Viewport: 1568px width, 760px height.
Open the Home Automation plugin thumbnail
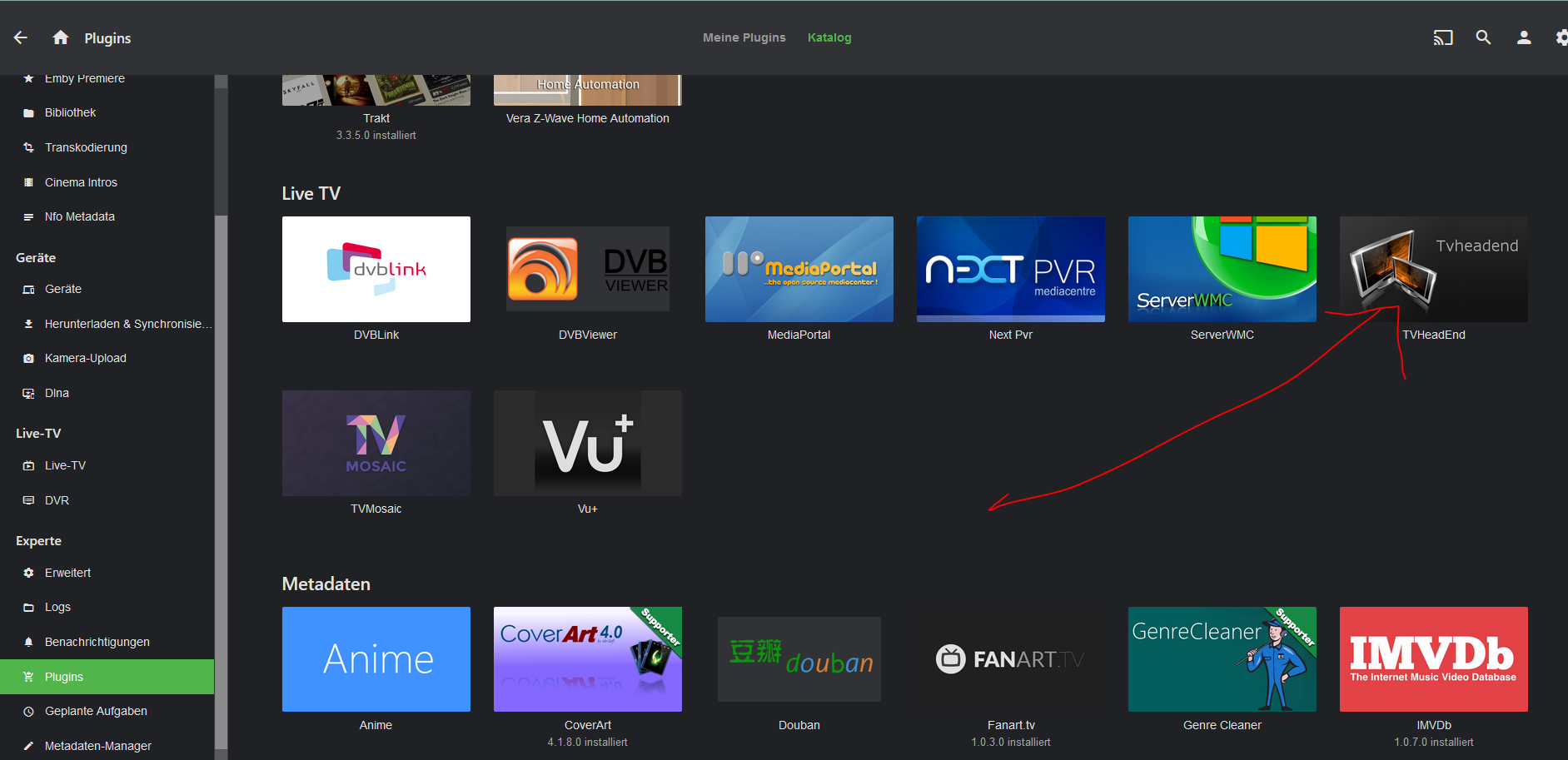(588, 90)
